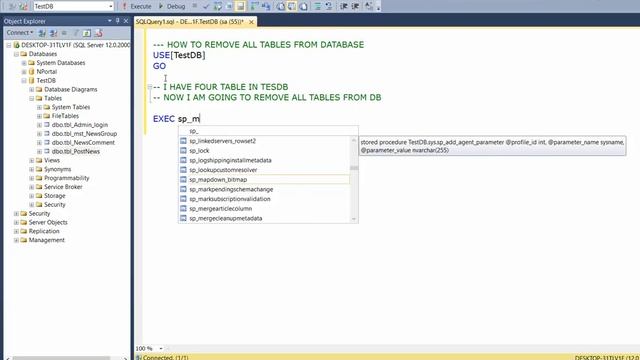Select Results to File option

[304, 6]
